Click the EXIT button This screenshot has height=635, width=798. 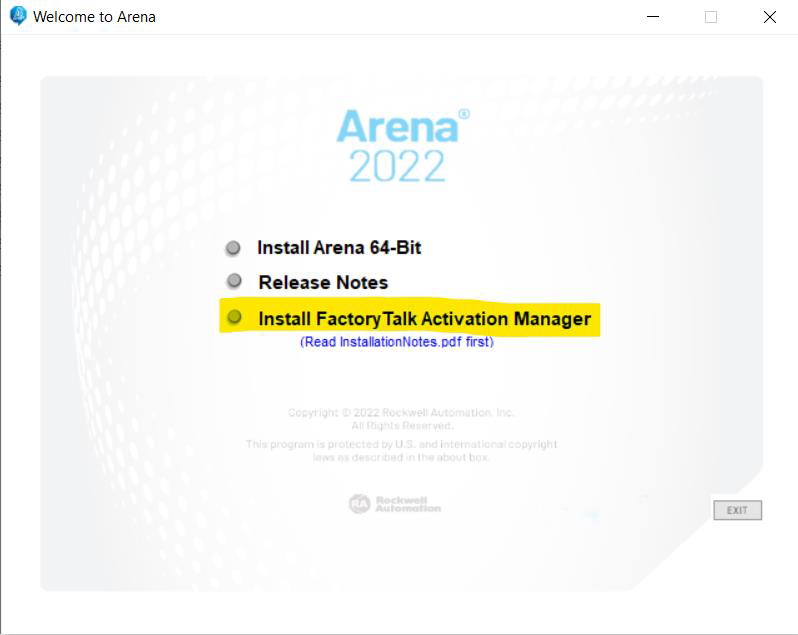[737, 510]
